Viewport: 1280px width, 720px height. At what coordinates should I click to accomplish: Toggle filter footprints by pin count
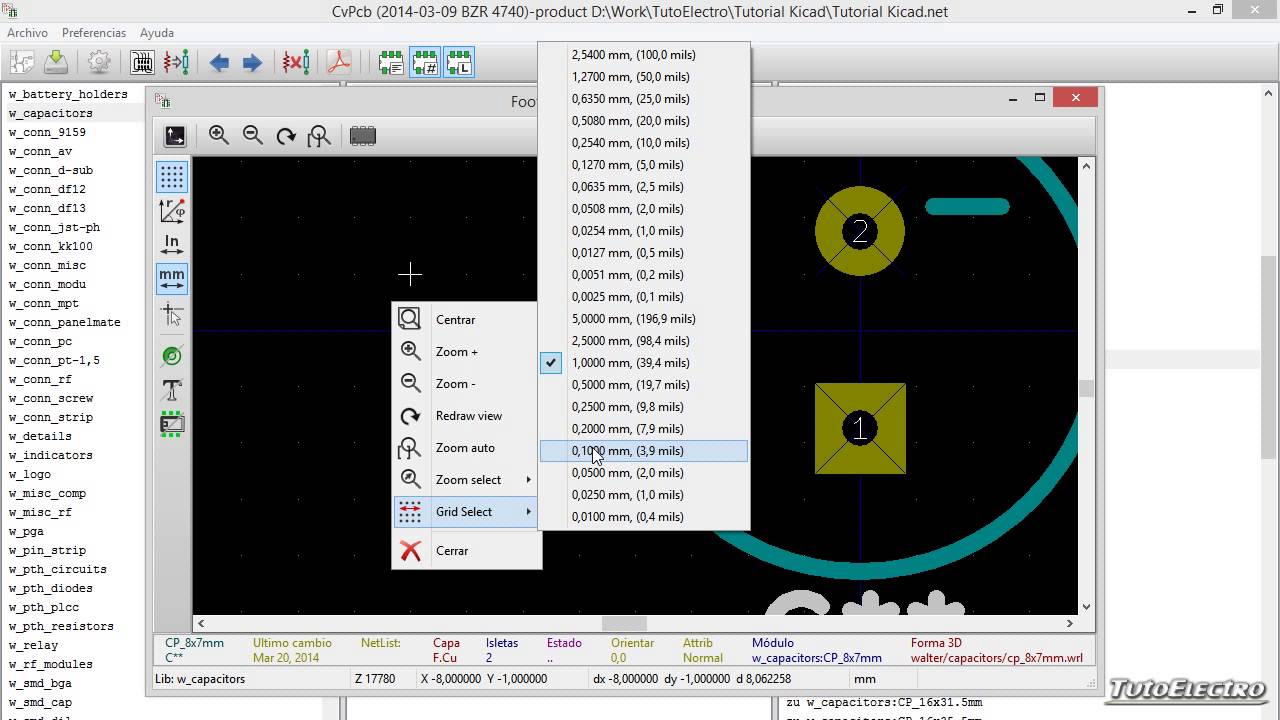coord(425,63)
